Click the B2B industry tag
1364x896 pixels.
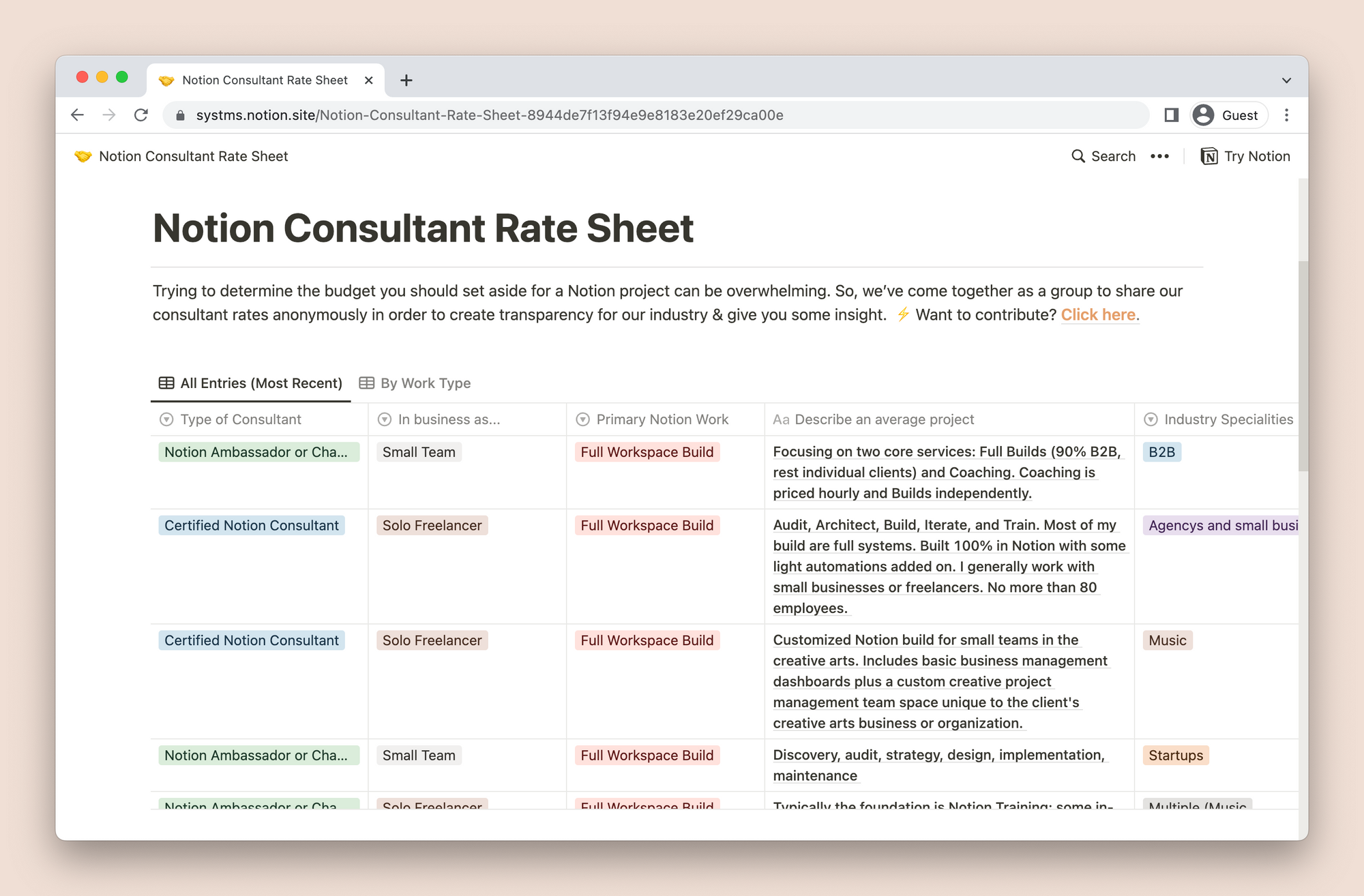pos(1161,452)
